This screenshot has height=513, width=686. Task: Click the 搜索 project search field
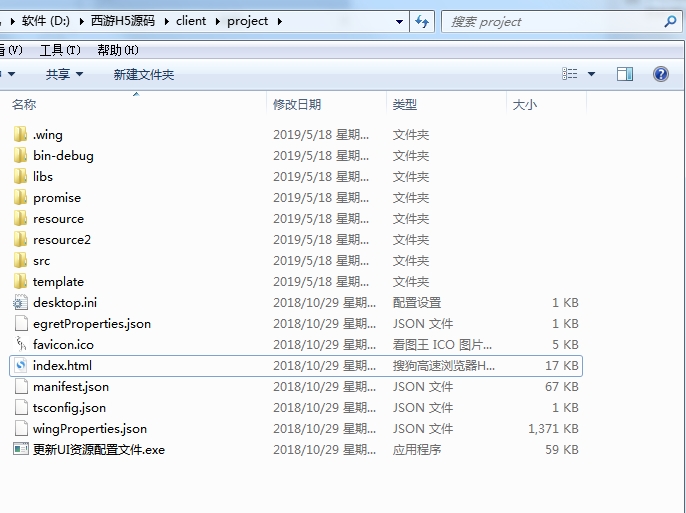coord(550,21)
